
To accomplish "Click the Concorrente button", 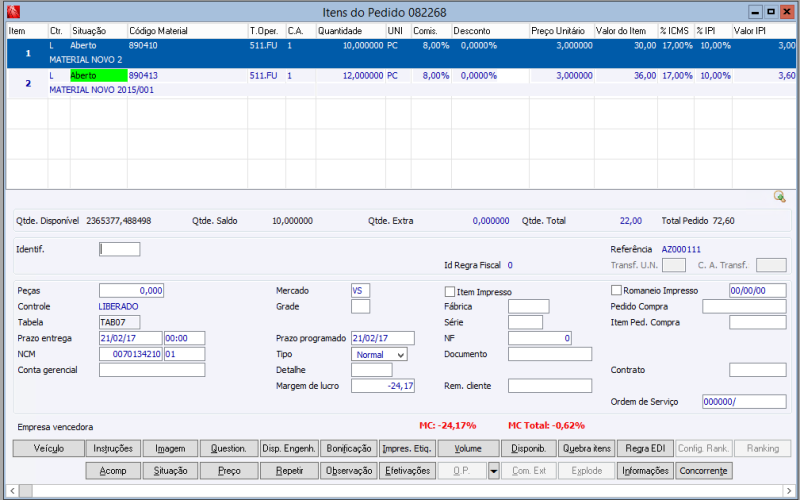I will (705, 470).
